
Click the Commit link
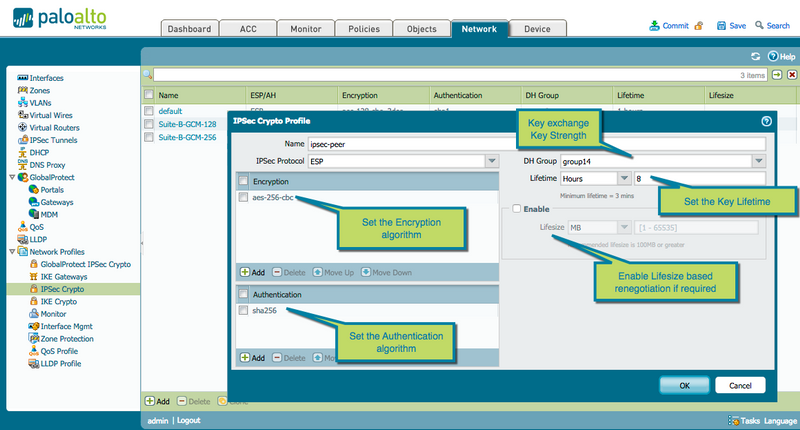[675, 26]
